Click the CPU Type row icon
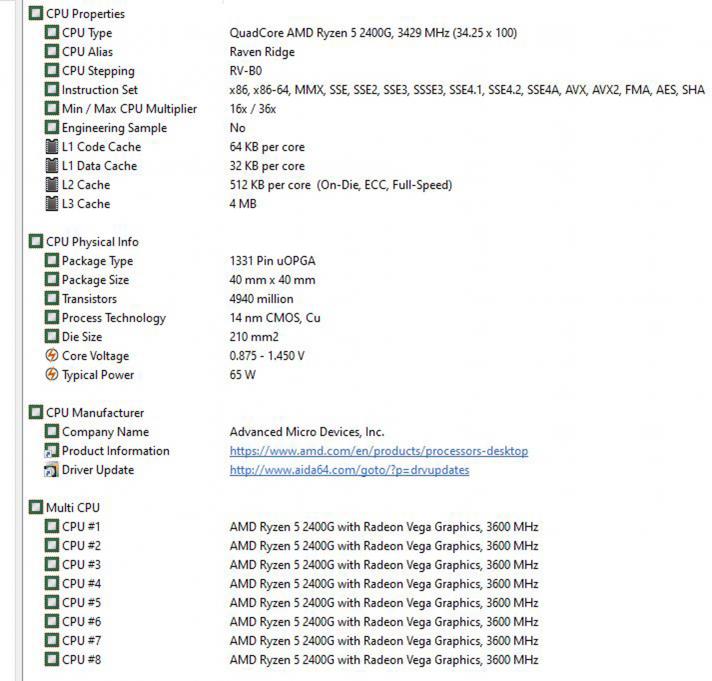The image size is (712, 681). [x=52, y=32]
